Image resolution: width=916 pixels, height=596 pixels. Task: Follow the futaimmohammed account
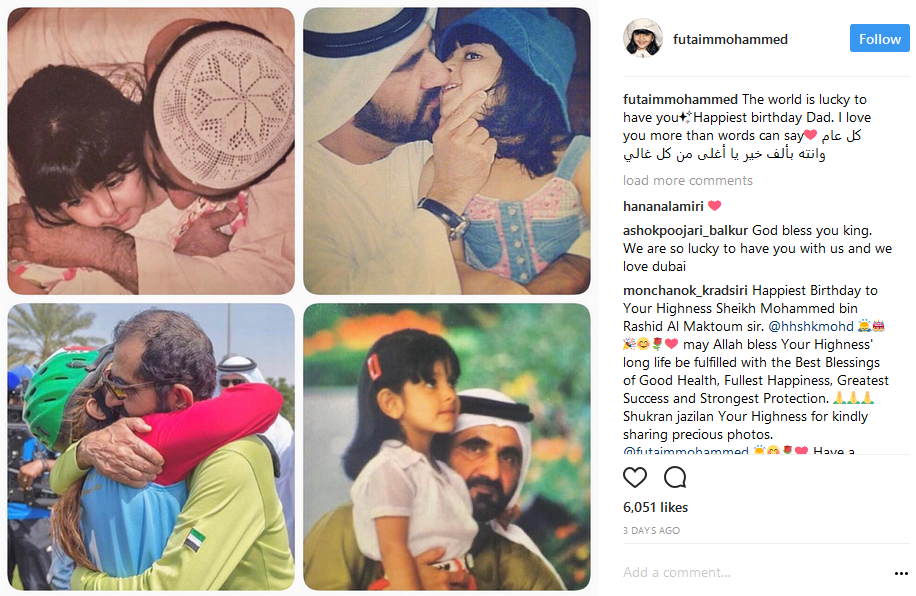[879, 39]
